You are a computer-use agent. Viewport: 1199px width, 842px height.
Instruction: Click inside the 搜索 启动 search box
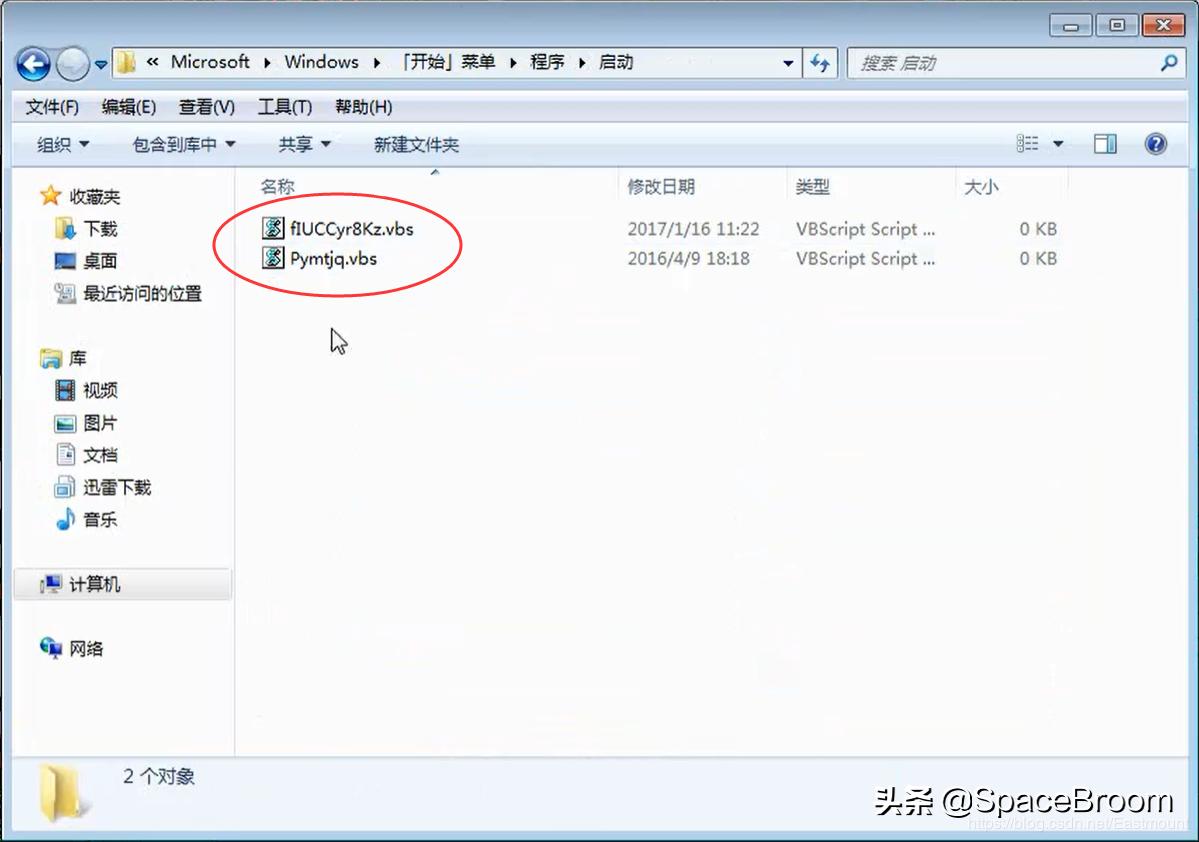[1000, 62]
